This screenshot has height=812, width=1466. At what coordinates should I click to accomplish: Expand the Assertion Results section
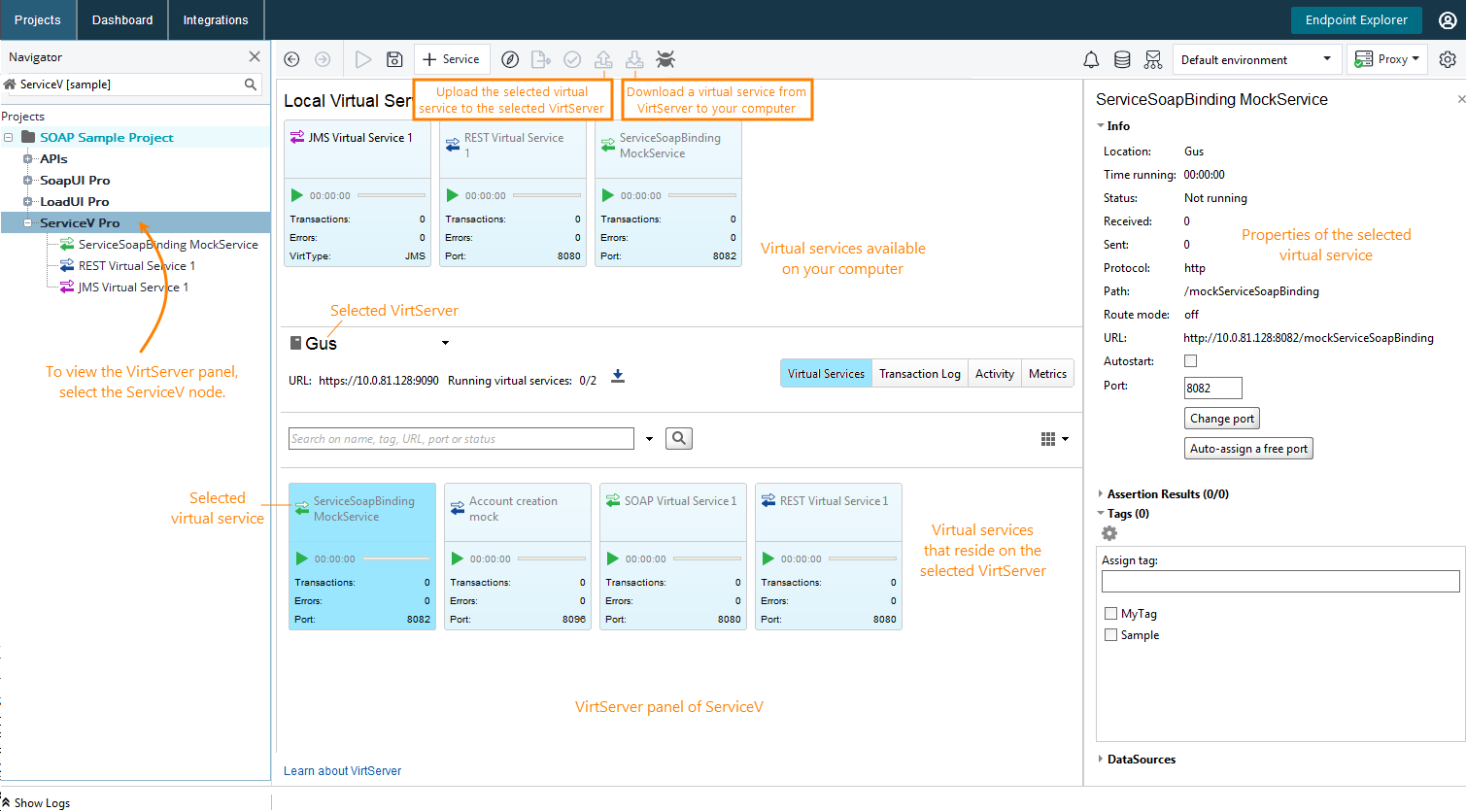point(1101,494)
